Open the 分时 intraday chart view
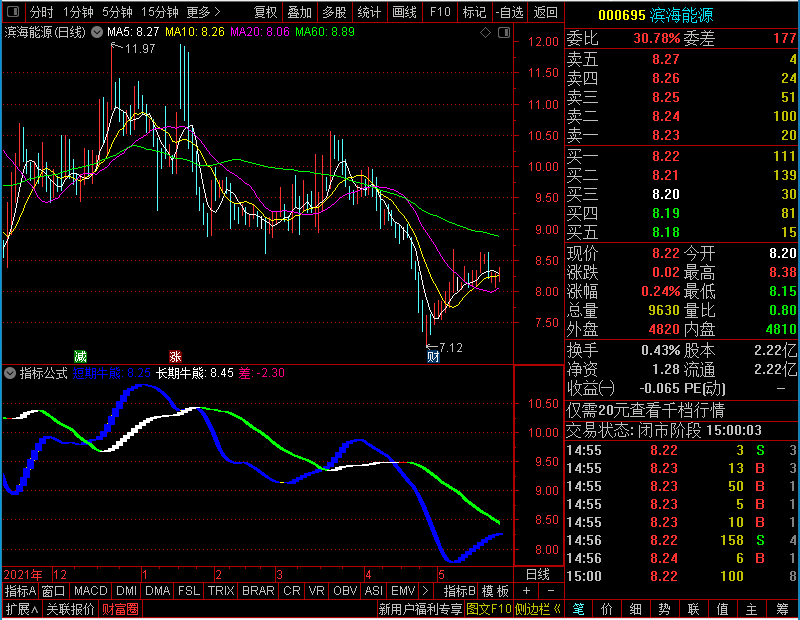 click(41, 12)
